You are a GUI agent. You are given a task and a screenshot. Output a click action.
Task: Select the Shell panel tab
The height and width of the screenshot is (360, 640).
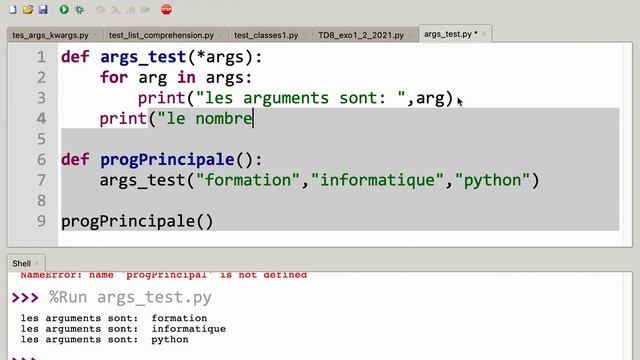(x=21, y=264)
